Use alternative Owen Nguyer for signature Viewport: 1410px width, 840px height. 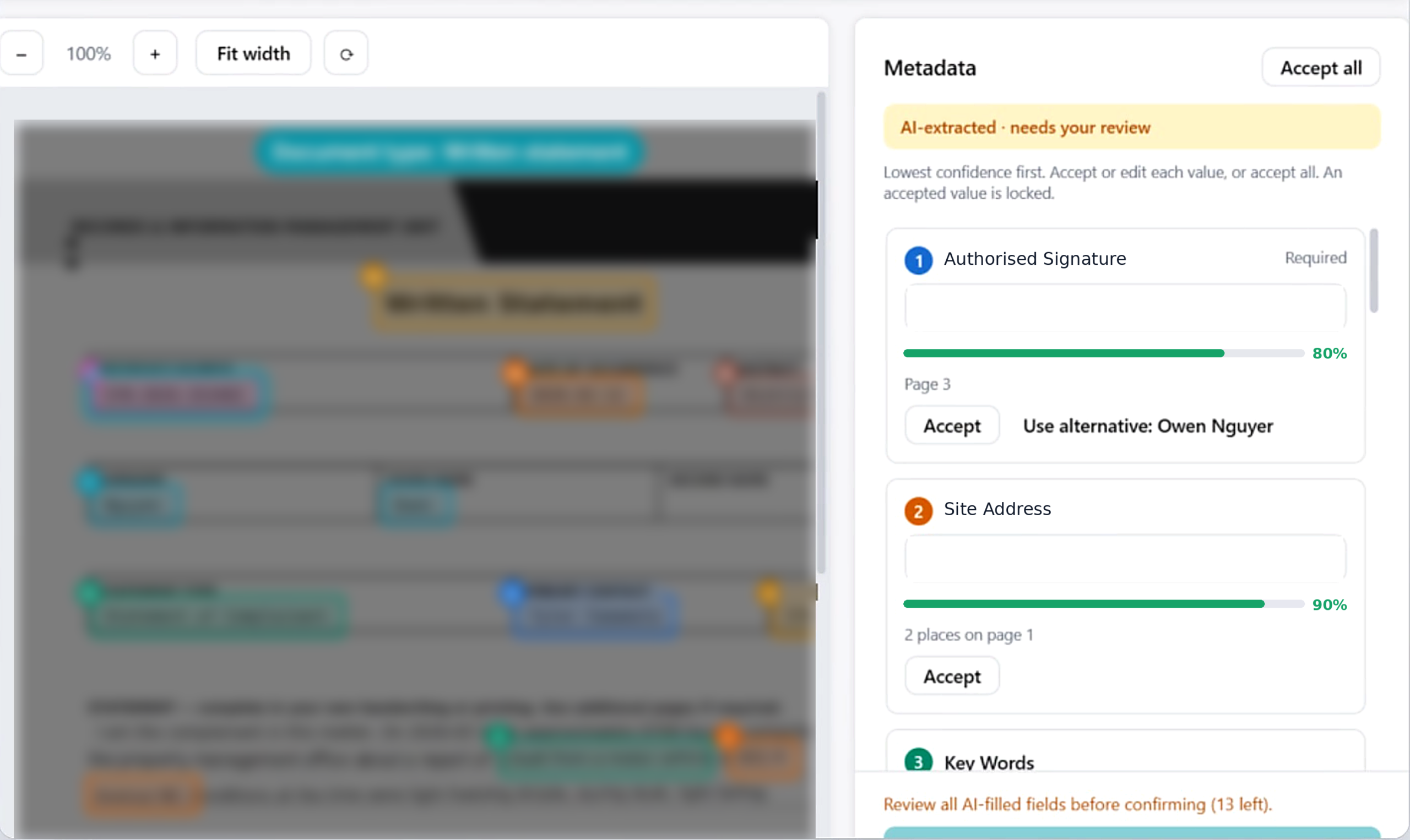coord(1147,426)
